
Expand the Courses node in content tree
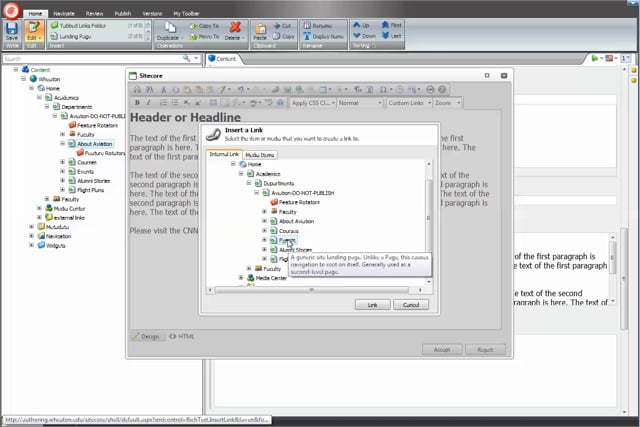[x=63, y=163]
